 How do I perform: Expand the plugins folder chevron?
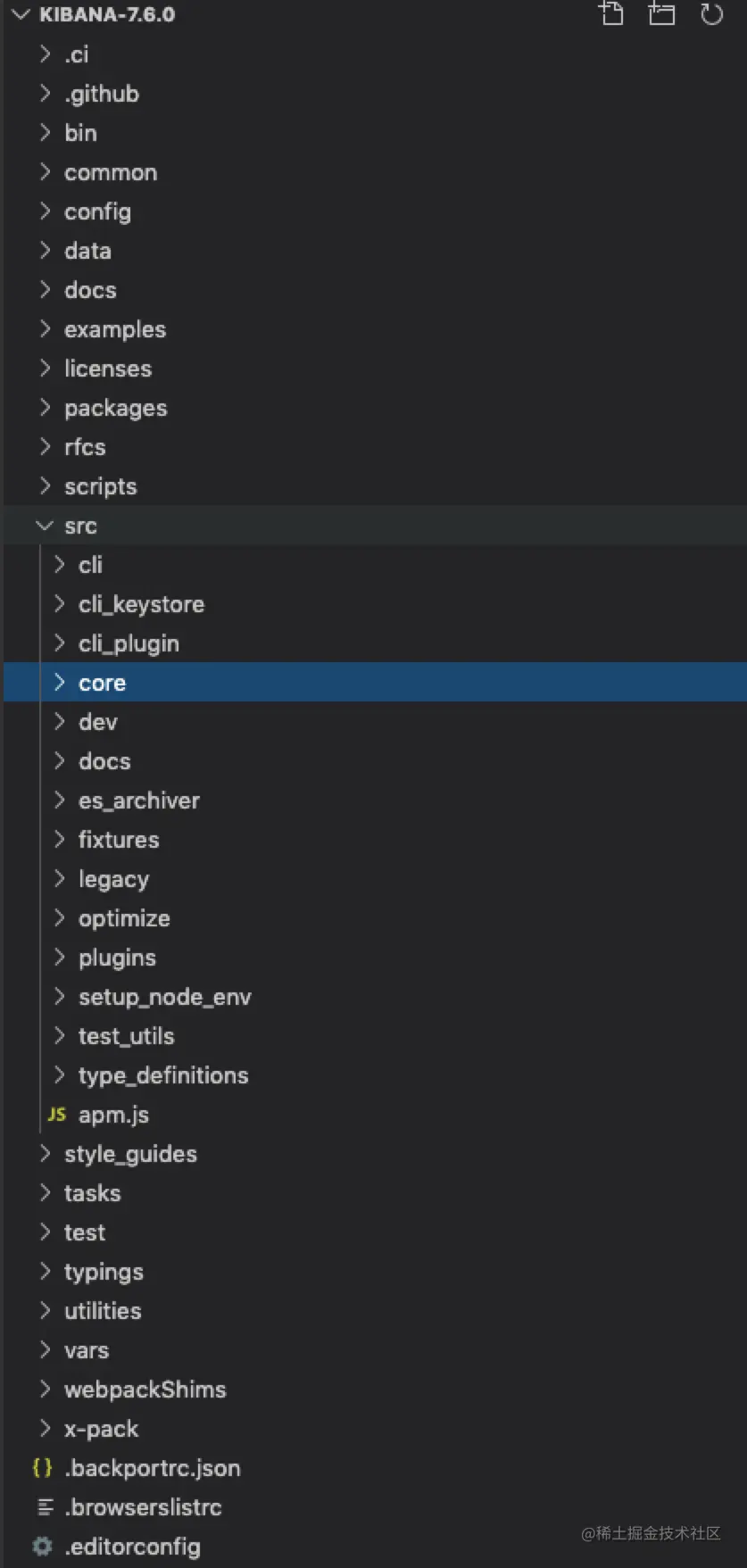[x=59, y=958]
